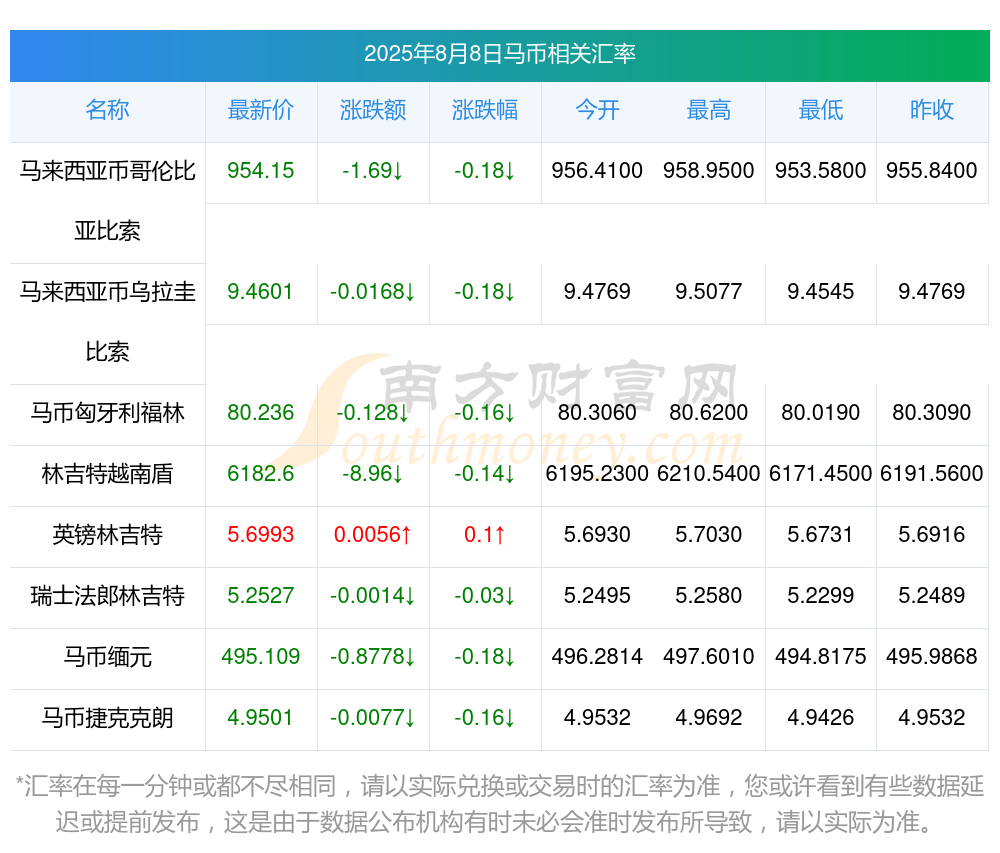Click opening value 6195.2300
This screenshot has width=1000, height=853.
coord(597,474)
